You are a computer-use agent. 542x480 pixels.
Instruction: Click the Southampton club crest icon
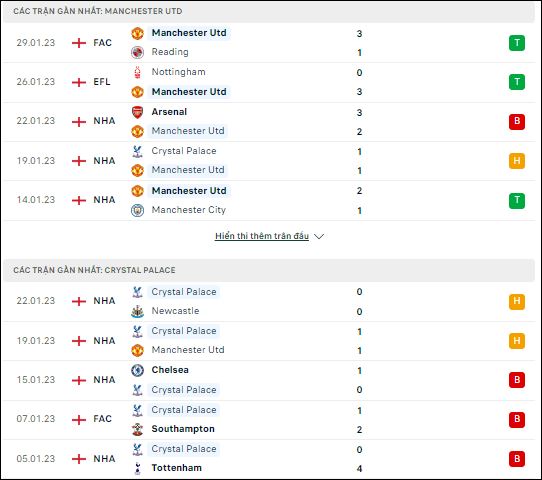(x=137, y=429)
